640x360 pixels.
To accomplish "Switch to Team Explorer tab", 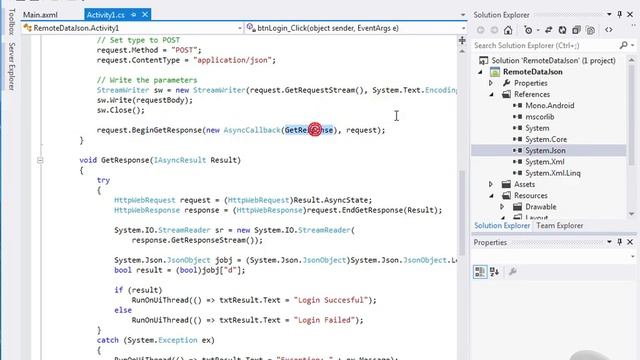I will pyautogui.click(x=560, y=226).
